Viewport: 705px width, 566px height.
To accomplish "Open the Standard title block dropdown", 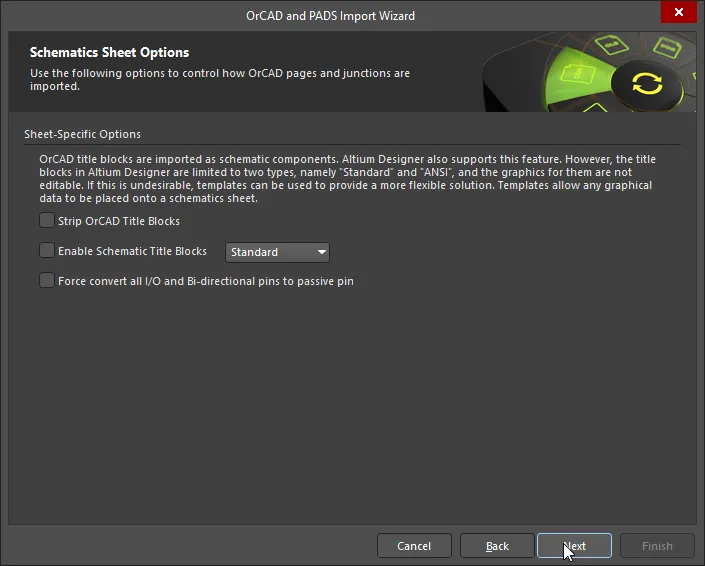I will point(277,252).
